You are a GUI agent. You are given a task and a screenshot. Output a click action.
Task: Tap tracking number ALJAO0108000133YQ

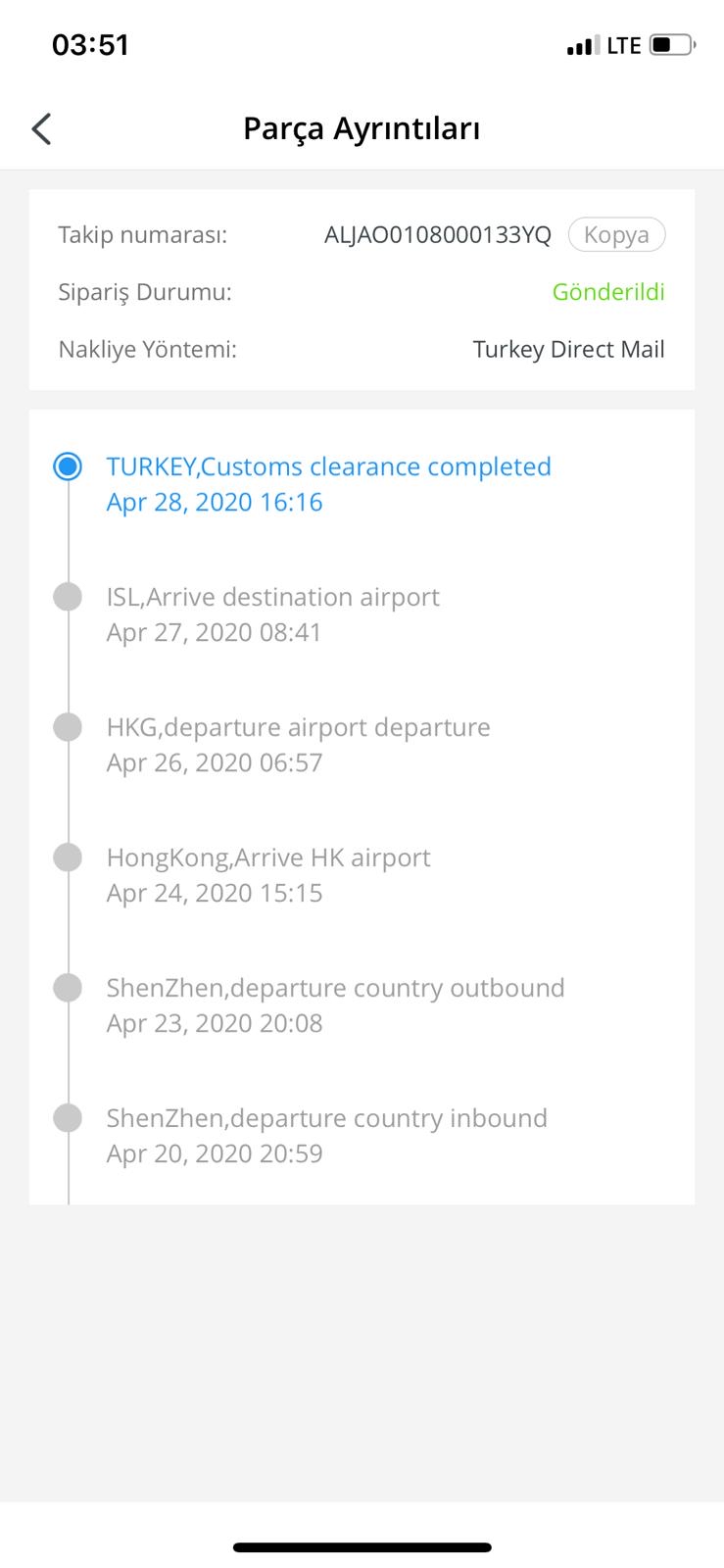(438, 235)
